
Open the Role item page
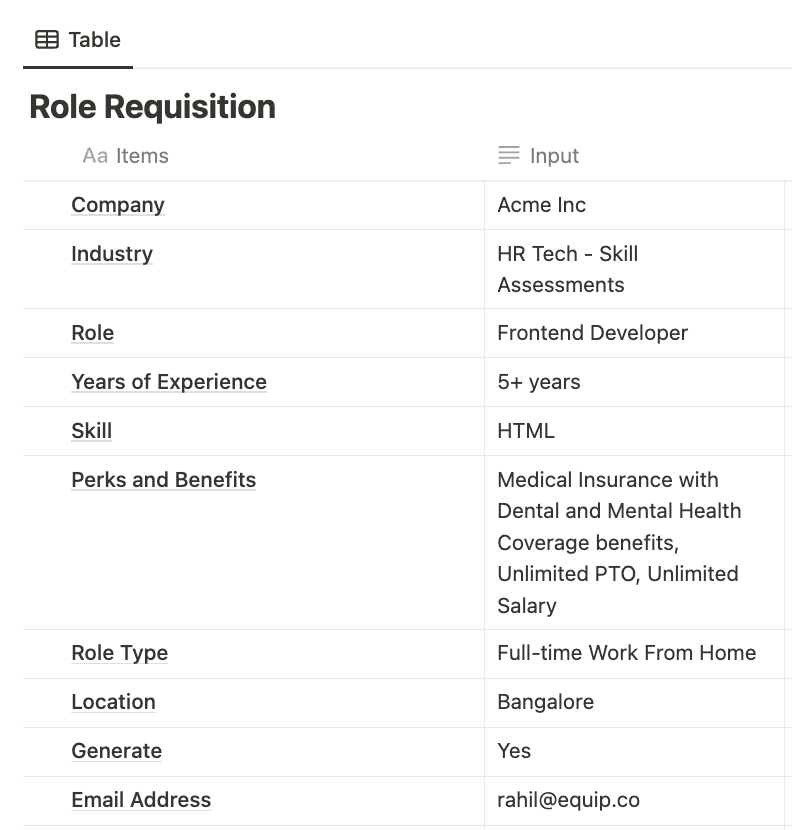[93, 333]
